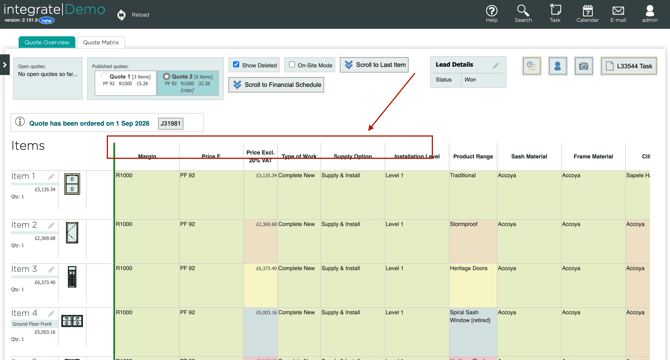Screen dimensions: 670x360
Task: Toggle the Show Deleted checkbox
Action: pyautogui.click(x=236, y=64)
